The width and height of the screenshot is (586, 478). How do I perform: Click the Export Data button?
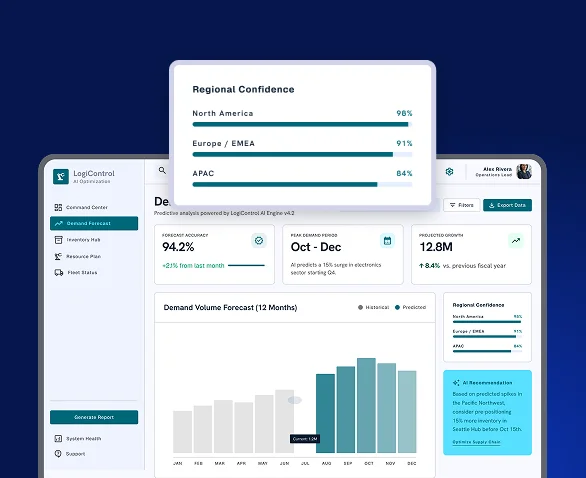507,205
